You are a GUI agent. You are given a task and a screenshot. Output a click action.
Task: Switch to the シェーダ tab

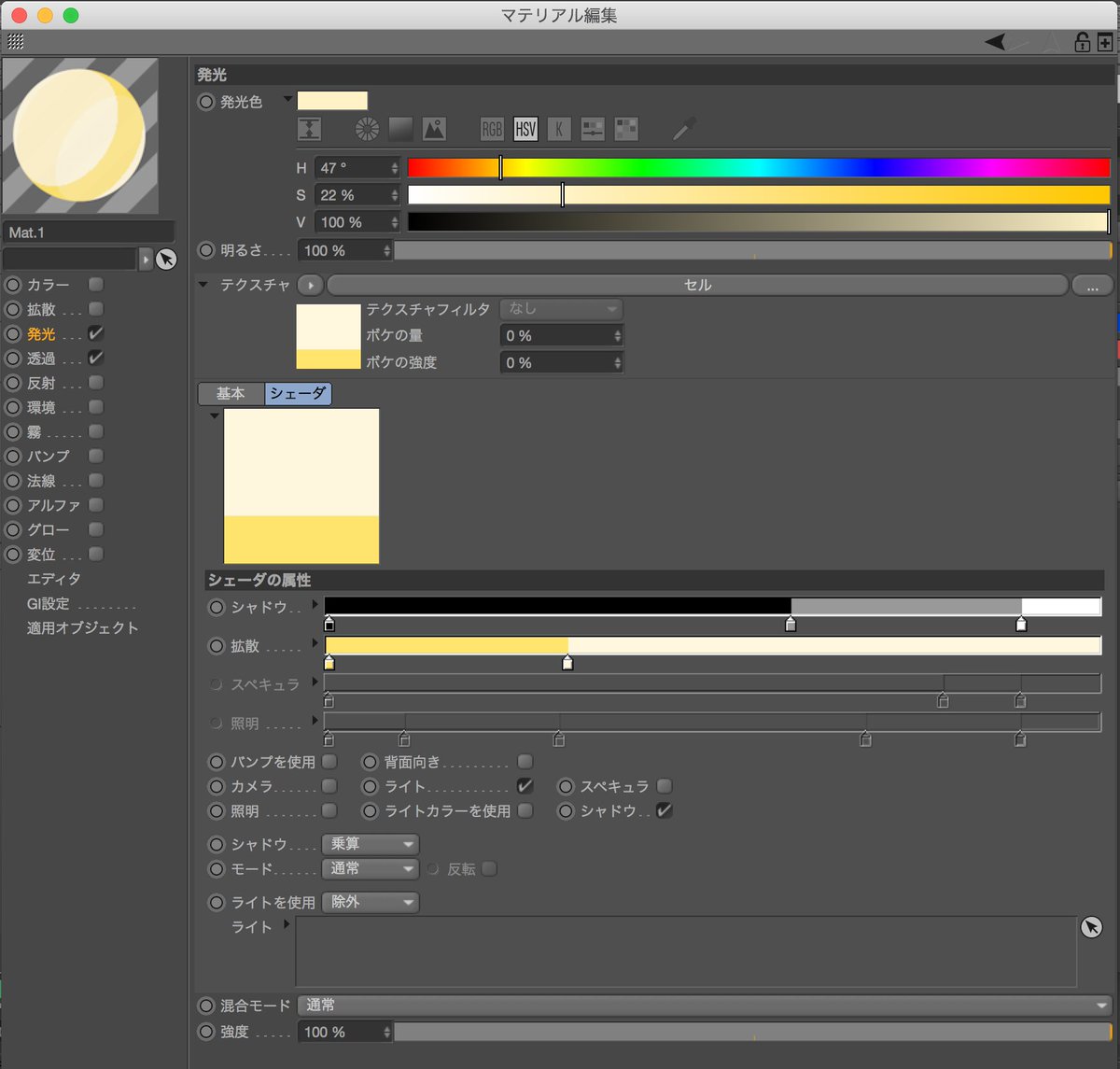[298, 394]
